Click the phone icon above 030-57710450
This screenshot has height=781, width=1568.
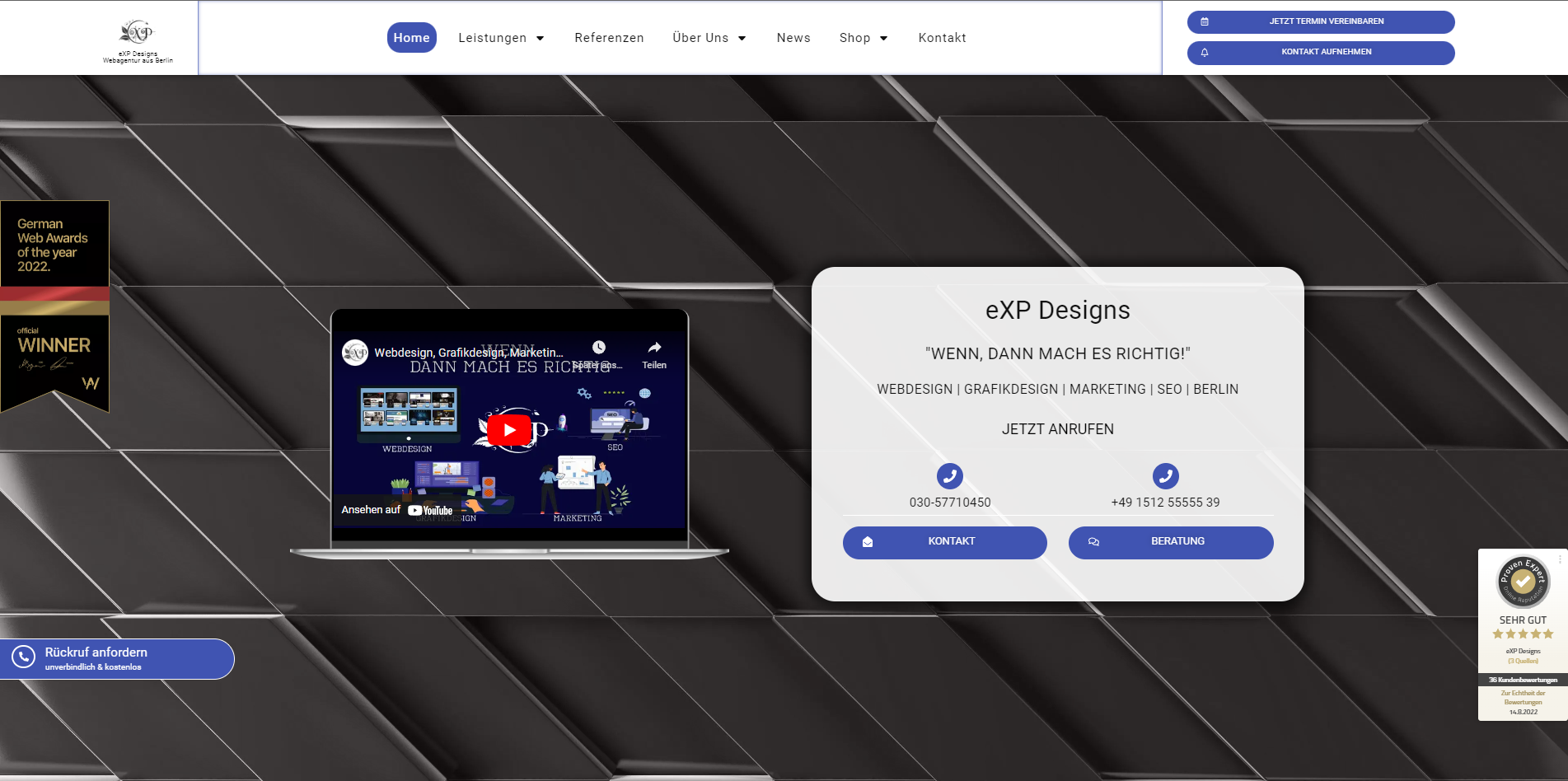tap(950, 476)
